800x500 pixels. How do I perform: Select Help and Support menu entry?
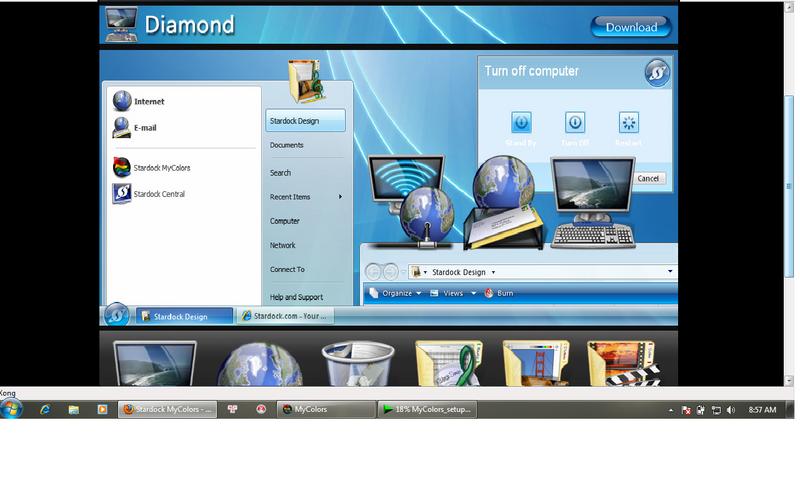[x=296, y=297]
